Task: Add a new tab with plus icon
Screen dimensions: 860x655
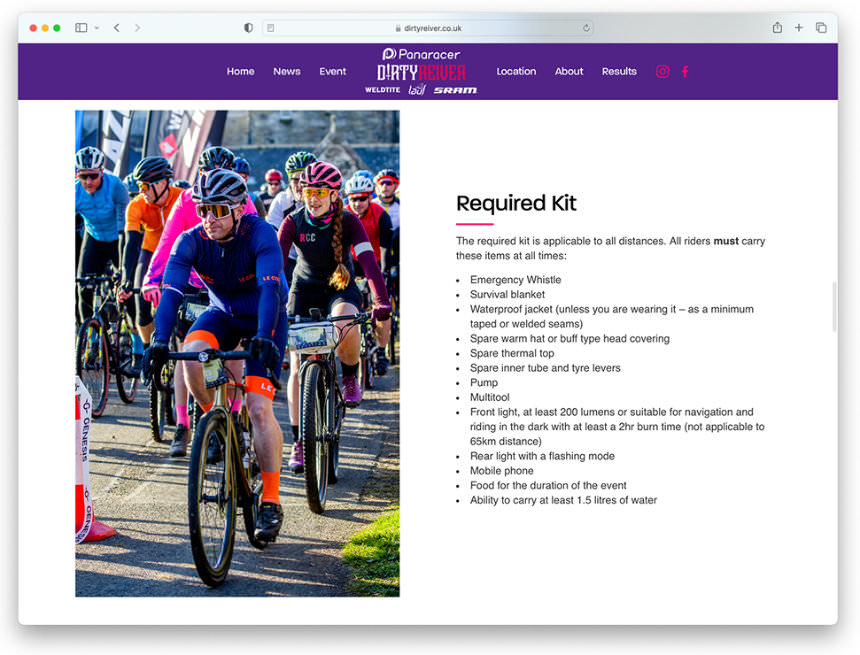Action: pyautogui.click(x=799, y=27)
